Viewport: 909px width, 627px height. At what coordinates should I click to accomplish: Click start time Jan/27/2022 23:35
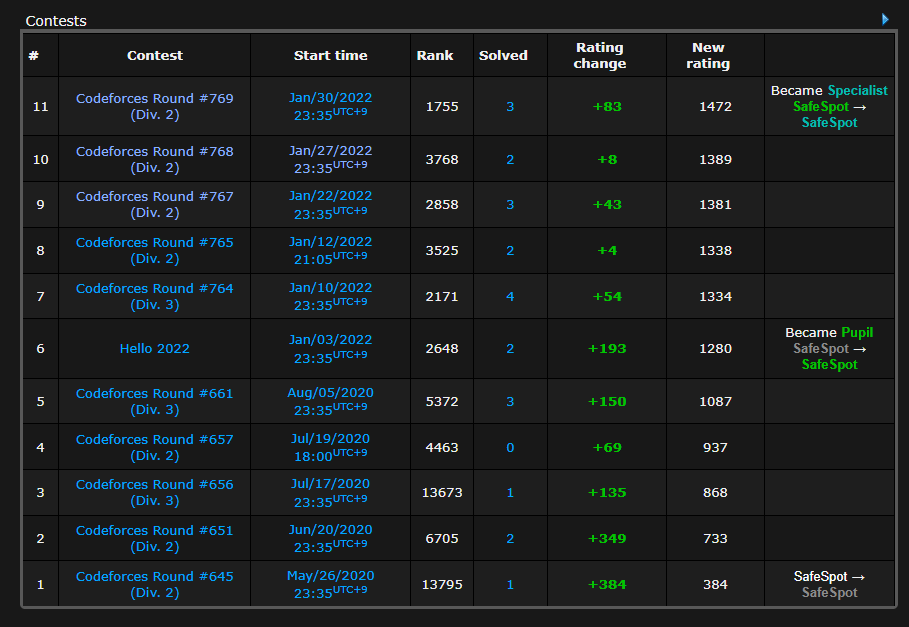click(330, 159)
